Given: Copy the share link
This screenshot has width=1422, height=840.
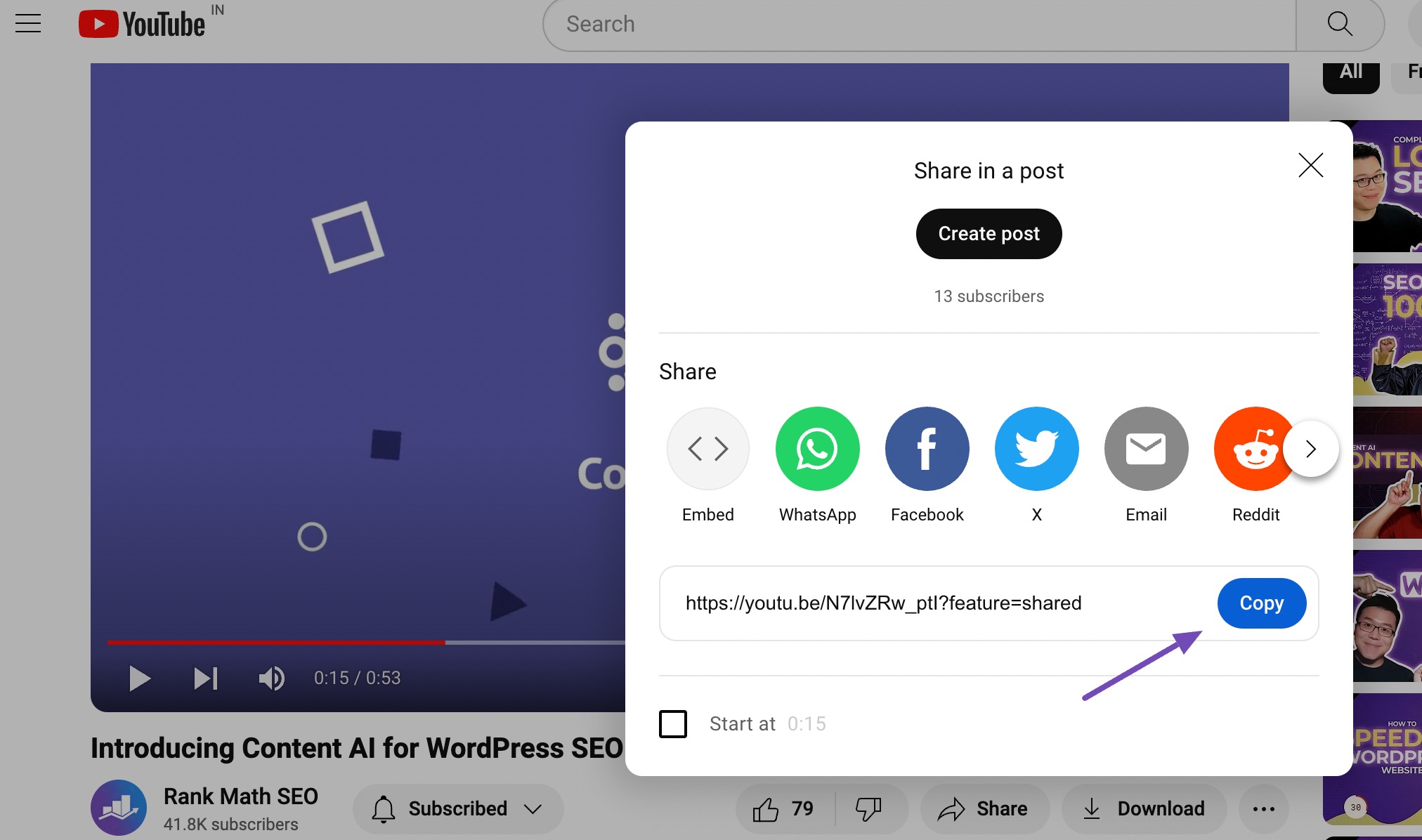Looking at the screenshot, I should coord(1261,603).
